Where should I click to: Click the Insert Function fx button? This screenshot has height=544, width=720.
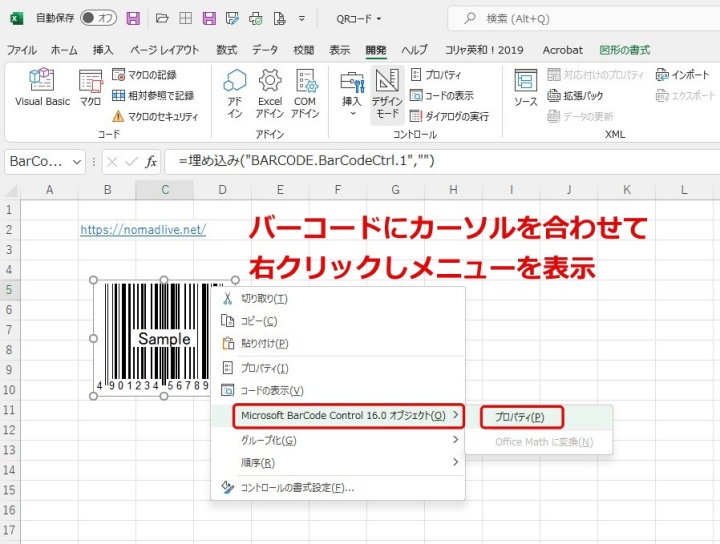coord(151,162)
